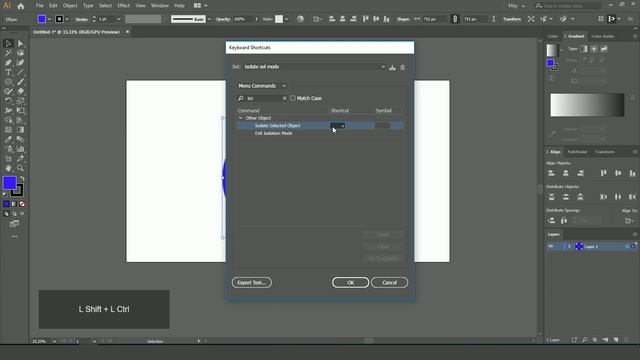
Task: Select the Eyedropper tool
Action: click(8, 139)
